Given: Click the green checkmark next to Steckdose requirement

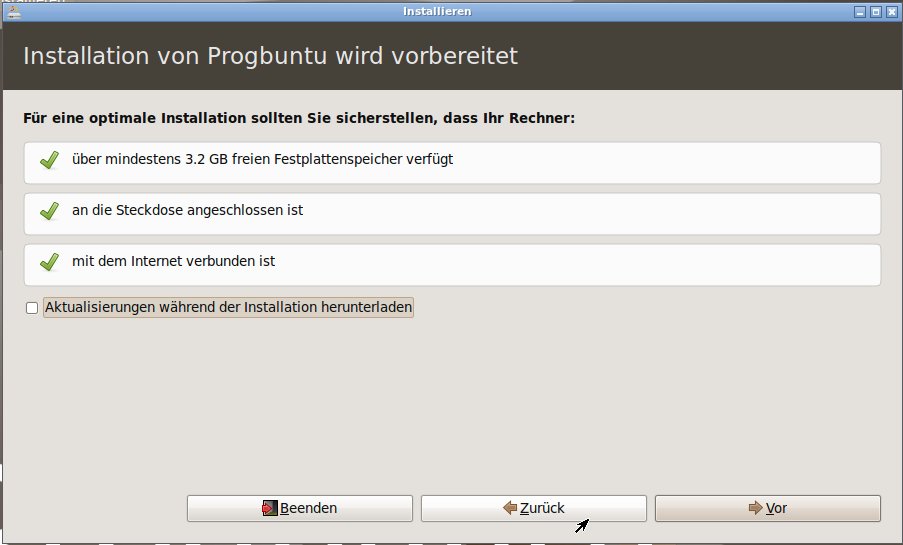Looking at the screenshot, I should click(x=48, y=211).
